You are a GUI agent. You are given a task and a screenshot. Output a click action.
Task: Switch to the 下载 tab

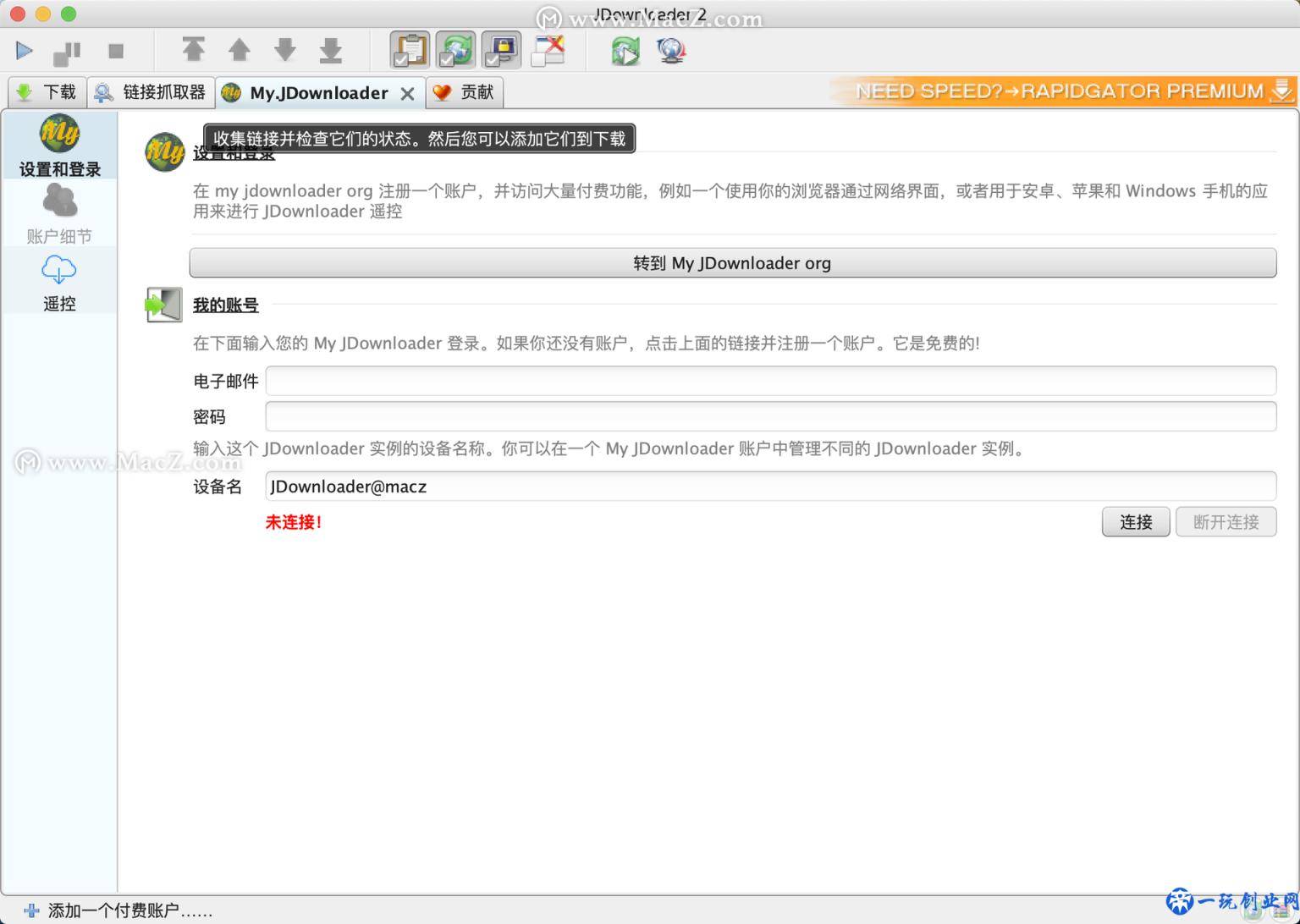pyautogui.click(x=47, y=91)
